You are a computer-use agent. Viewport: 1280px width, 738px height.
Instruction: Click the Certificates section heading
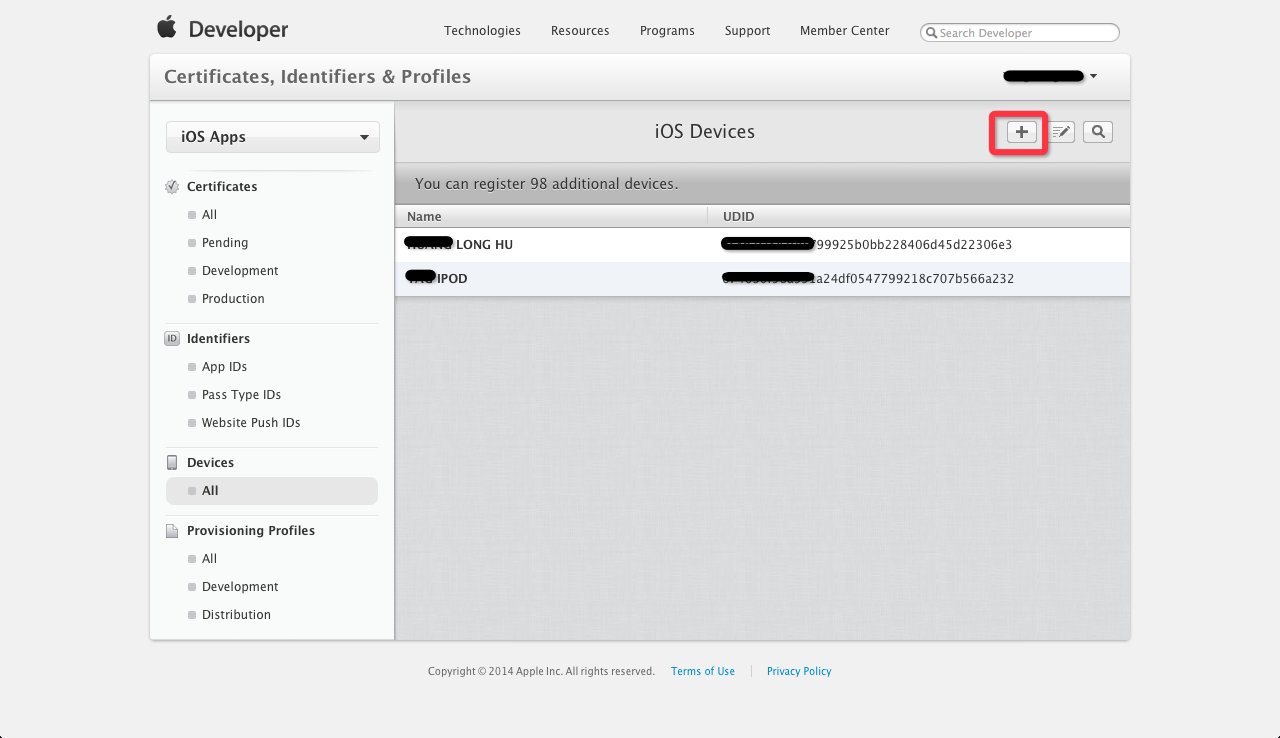tap(222, 187)
